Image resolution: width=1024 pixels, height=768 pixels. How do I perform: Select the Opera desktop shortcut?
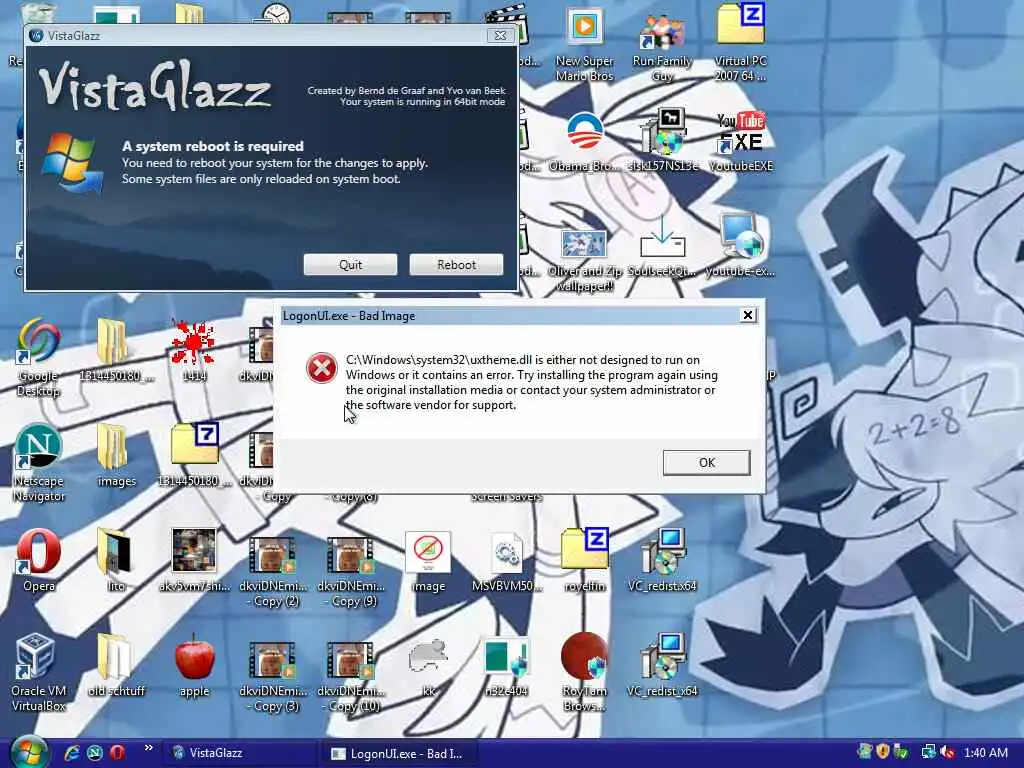click(39, 560)
